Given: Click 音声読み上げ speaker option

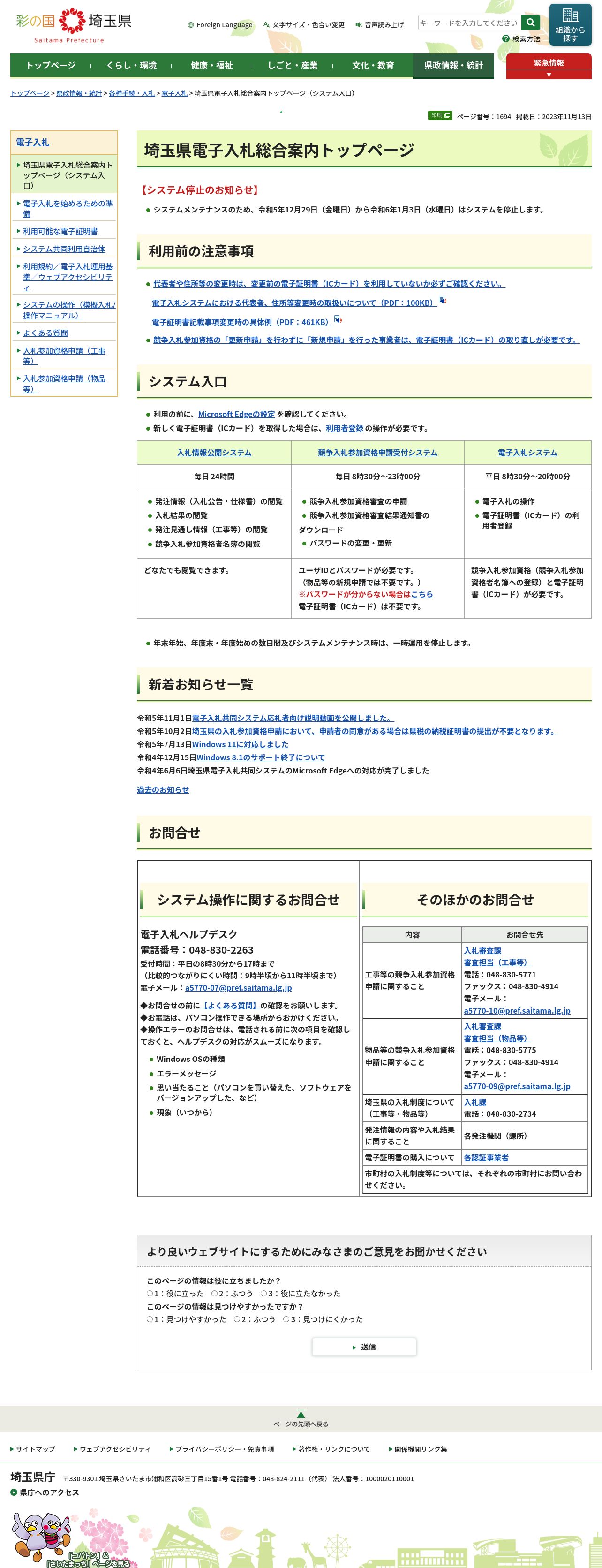Looking at the screenshot, I should [380, 25].
